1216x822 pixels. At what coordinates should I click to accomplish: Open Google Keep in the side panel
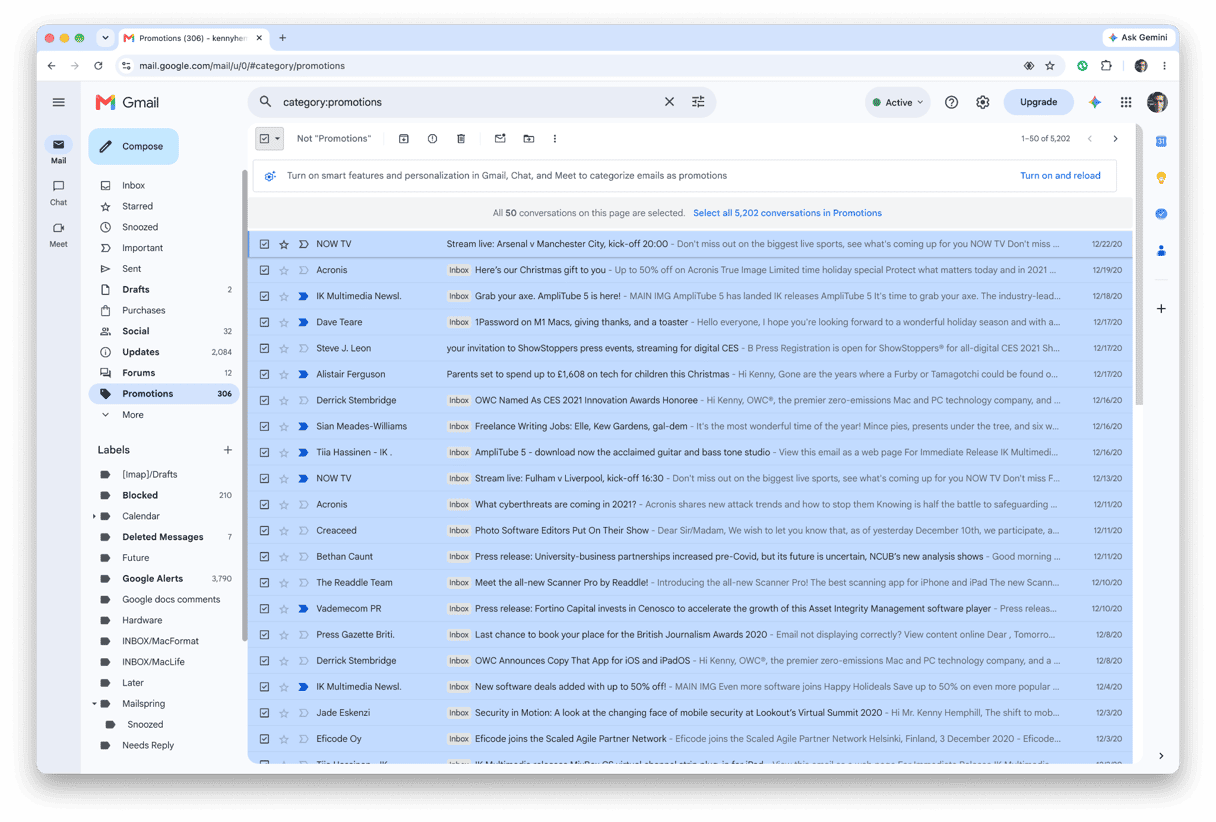point(1161,178)
